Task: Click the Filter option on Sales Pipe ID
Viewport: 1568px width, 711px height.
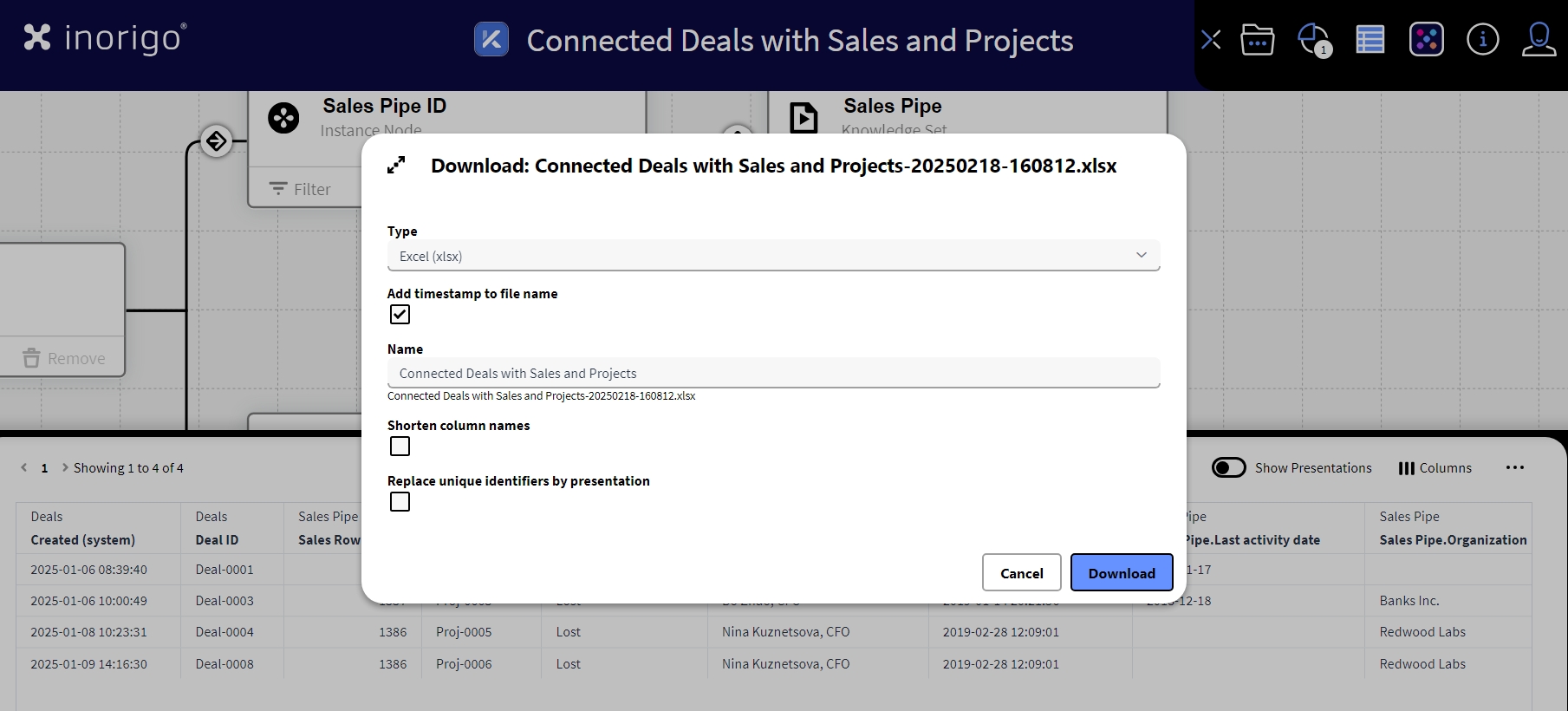Action: click(x=301, y=189)
